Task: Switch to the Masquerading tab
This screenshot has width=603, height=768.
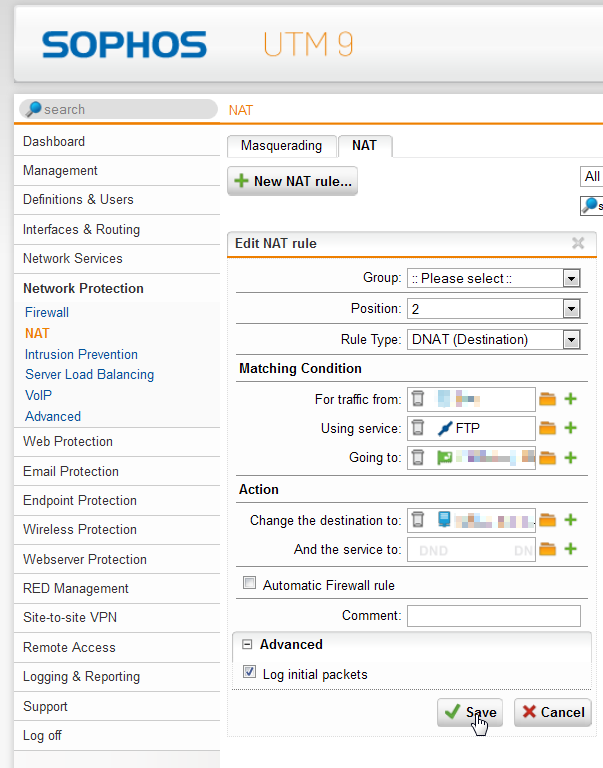Action: coord(281,146)
